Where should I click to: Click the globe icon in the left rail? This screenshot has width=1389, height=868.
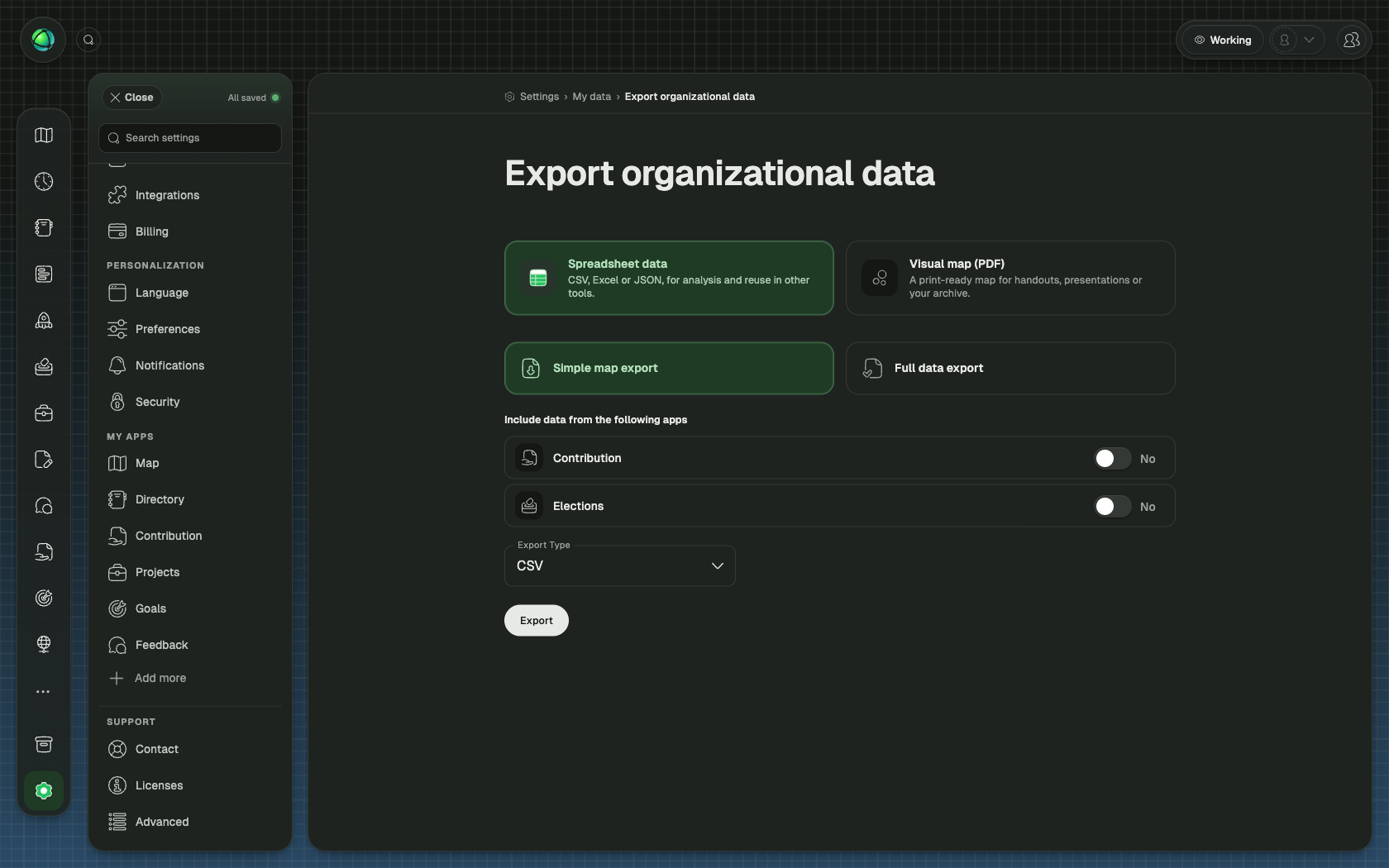tap(44, 644)
